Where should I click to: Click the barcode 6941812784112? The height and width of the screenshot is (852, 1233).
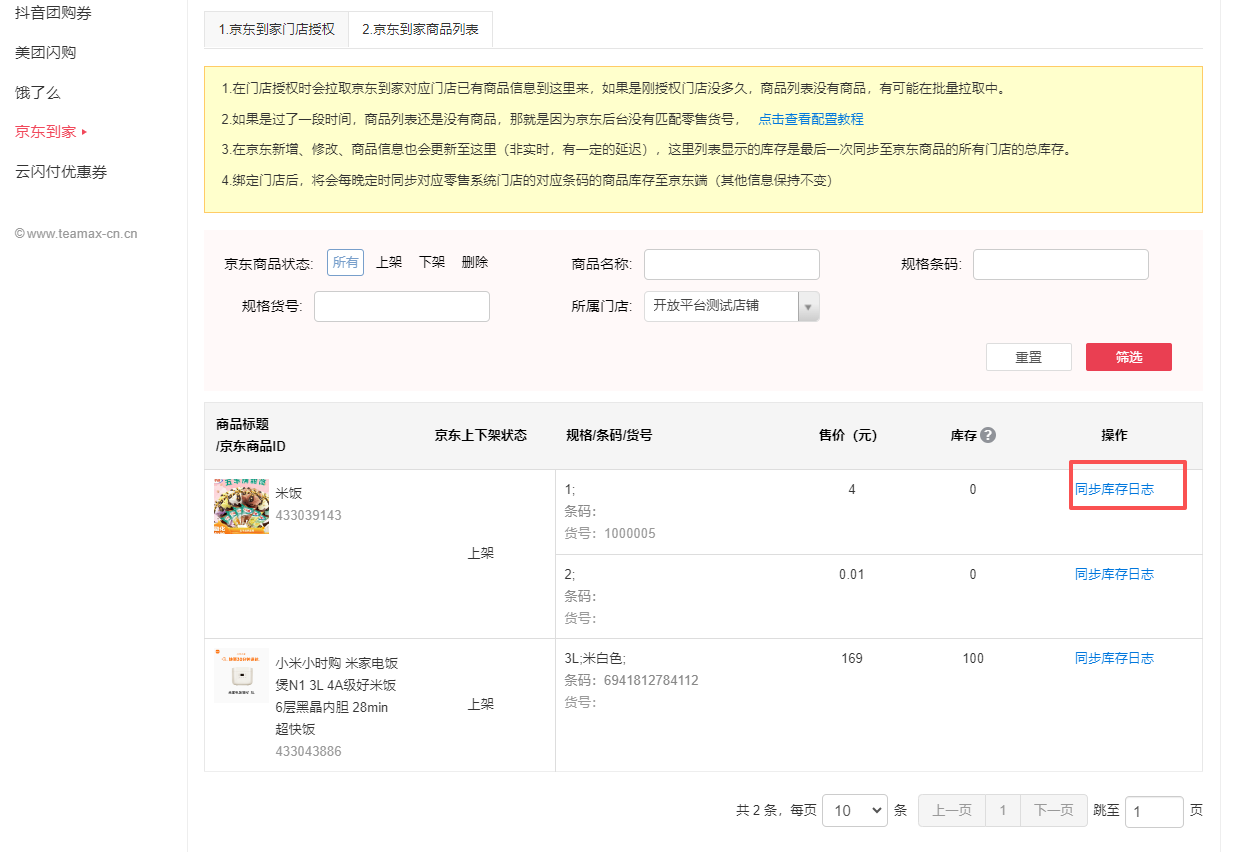pyautogui.click(x=651, y=680)
